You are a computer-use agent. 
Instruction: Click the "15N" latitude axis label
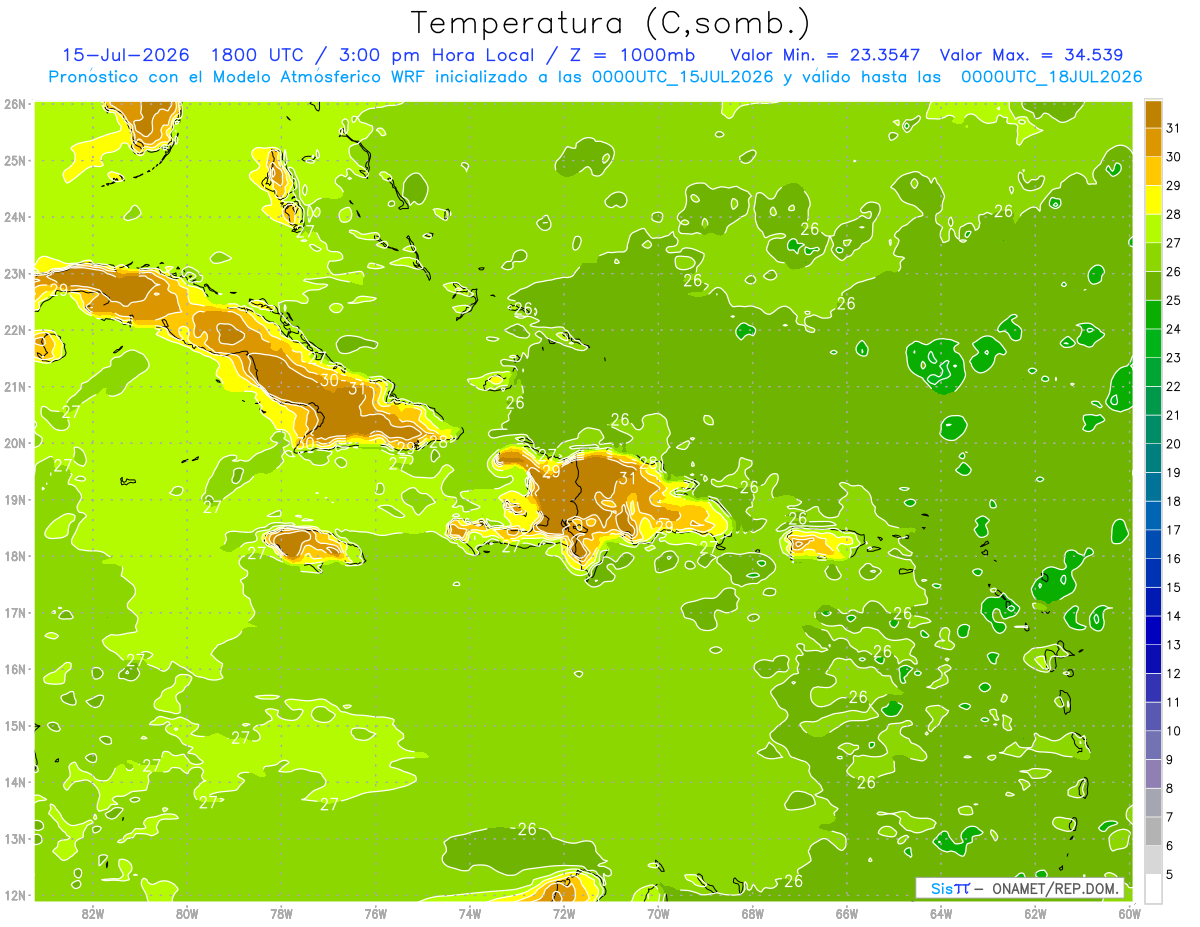pos(14,725)
